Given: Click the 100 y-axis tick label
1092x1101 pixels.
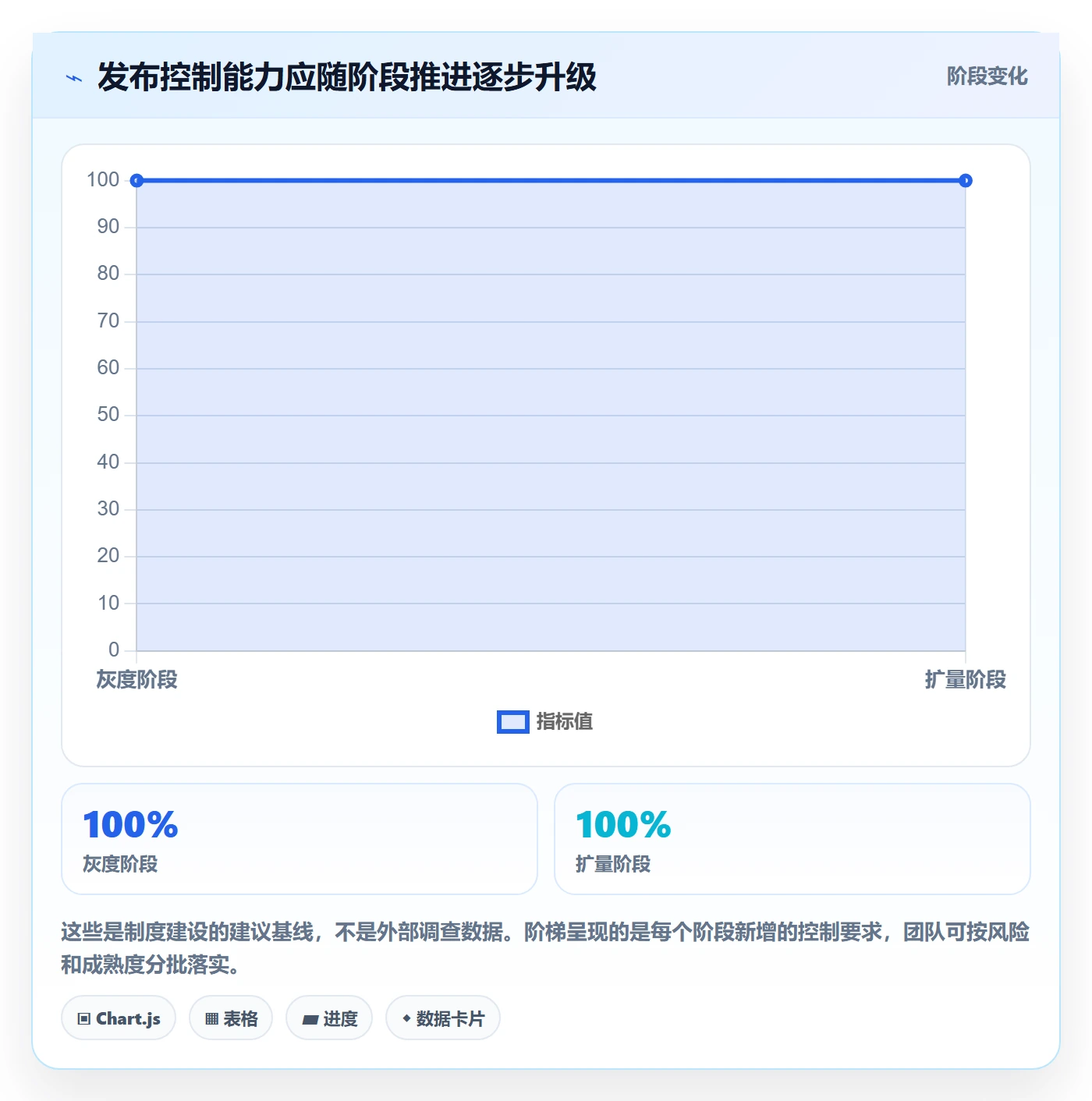Looking at the screenshot, I should pos(103,180).
